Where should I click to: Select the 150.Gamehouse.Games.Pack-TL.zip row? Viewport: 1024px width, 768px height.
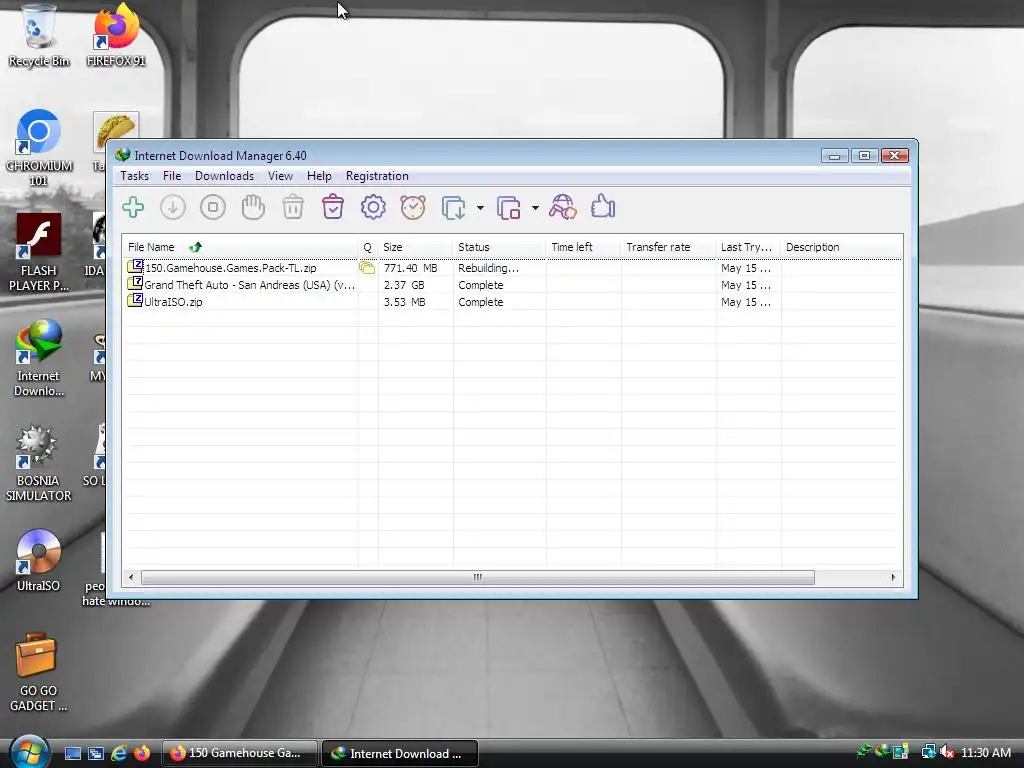(513, 268)
